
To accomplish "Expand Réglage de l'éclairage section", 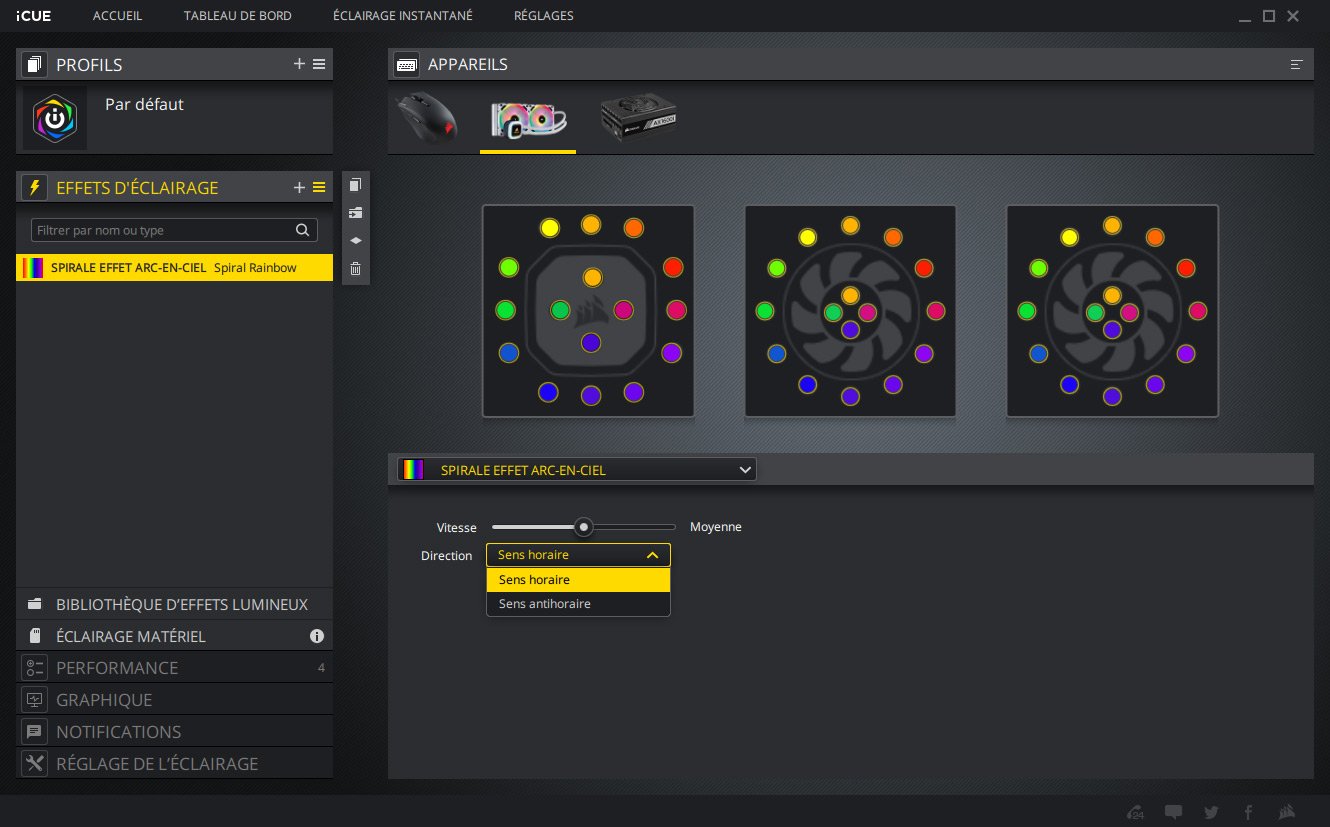I will (x=174, y=763).
